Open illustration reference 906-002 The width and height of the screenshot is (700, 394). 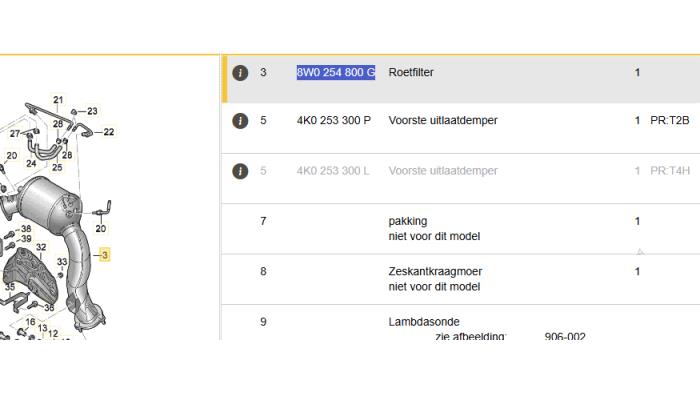coord(565,336)
